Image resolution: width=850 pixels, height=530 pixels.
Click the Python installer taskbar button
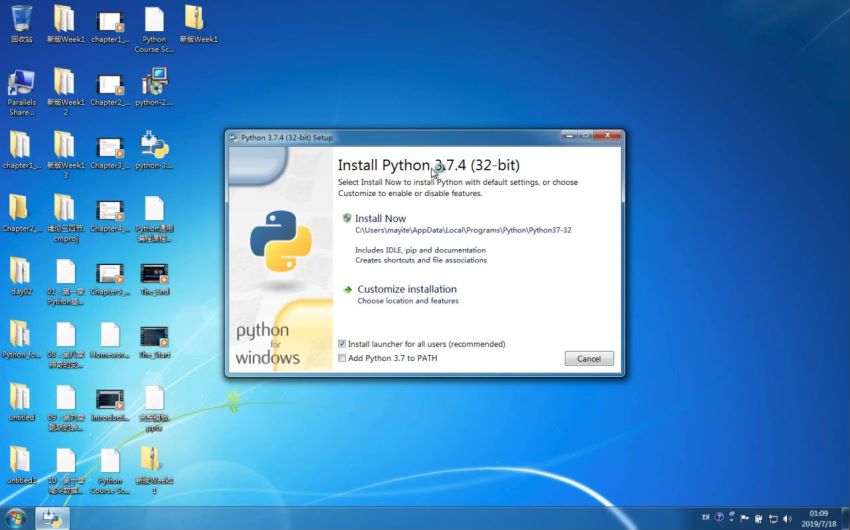pos(52,519)
